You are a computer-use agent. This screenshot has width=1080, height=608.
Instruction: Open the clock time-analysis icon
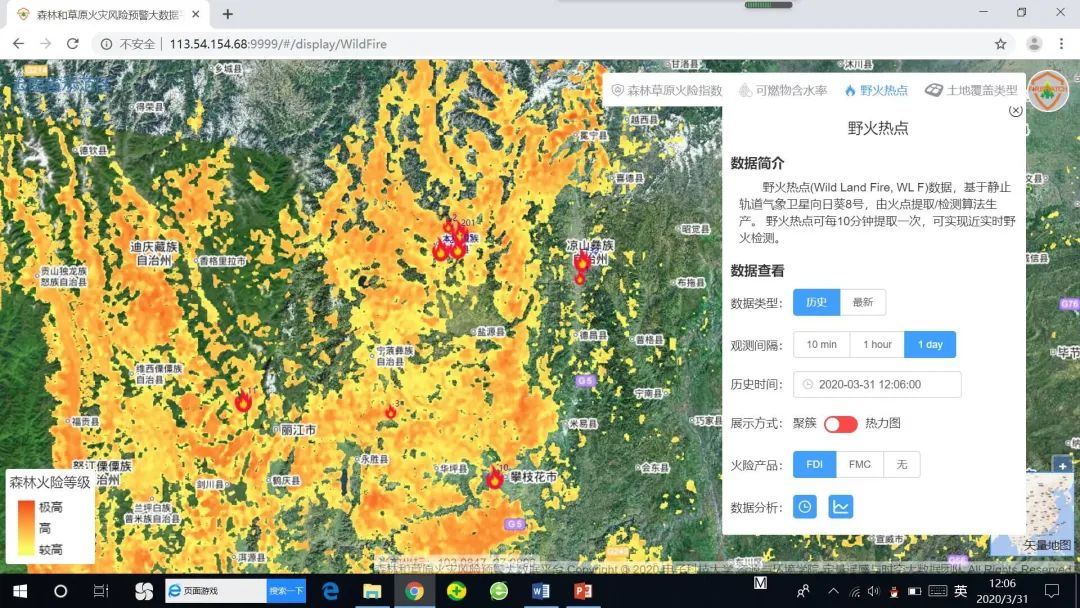click(x=804, y=507)
